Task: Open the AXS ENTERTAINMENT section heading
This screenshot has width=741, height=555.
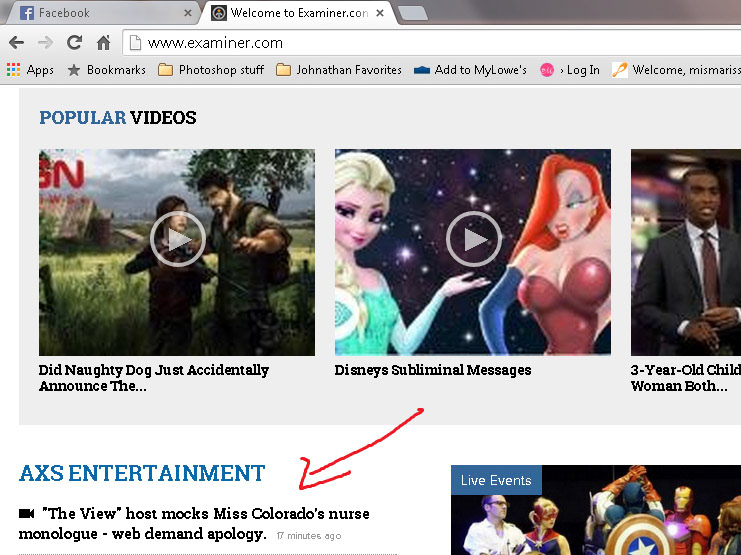Action: [x=142, y=473]
